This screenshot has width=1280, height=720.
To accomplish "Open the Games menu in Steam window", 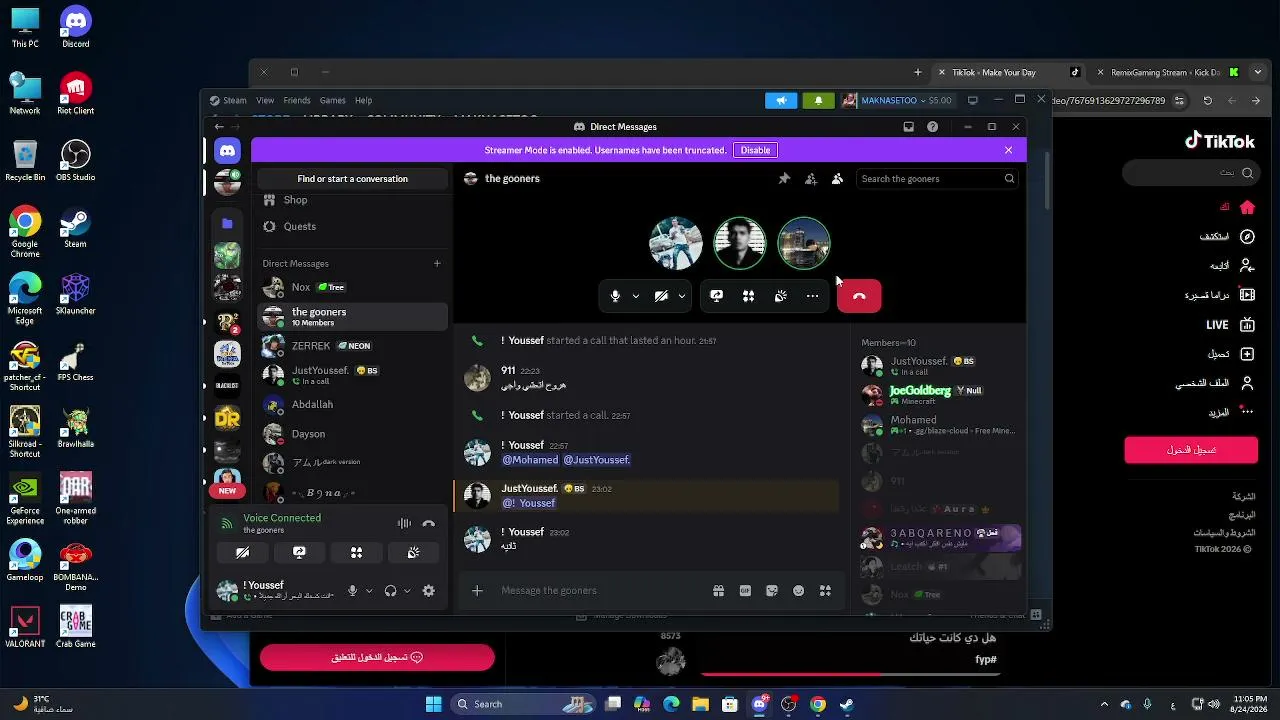I will coord(333,100).
